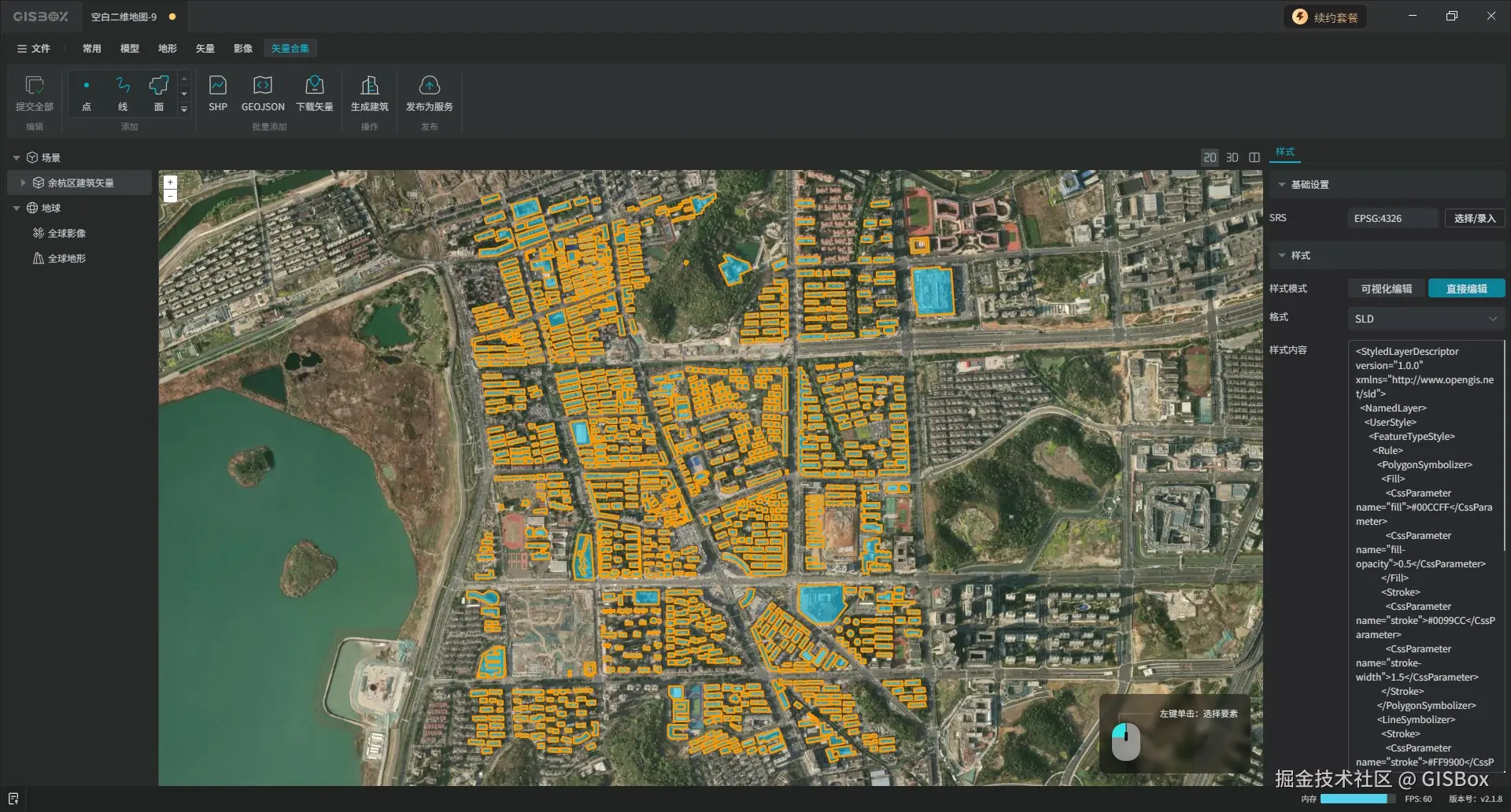Switch the map to 2D view
Screen dimensions: 1511x812
pyautogui.click(x=1210, y=157)
